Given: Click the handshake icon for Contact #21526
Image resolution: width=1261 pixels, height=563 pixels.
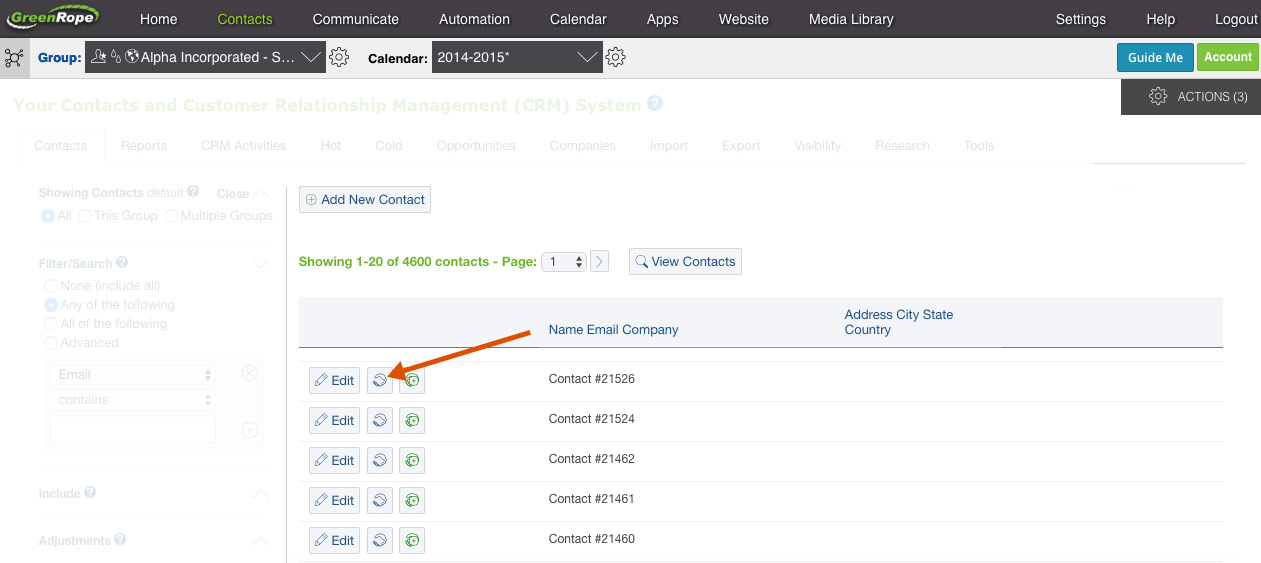Looking at the screenshot, I should pyautogui.click(x=380, y=380).
